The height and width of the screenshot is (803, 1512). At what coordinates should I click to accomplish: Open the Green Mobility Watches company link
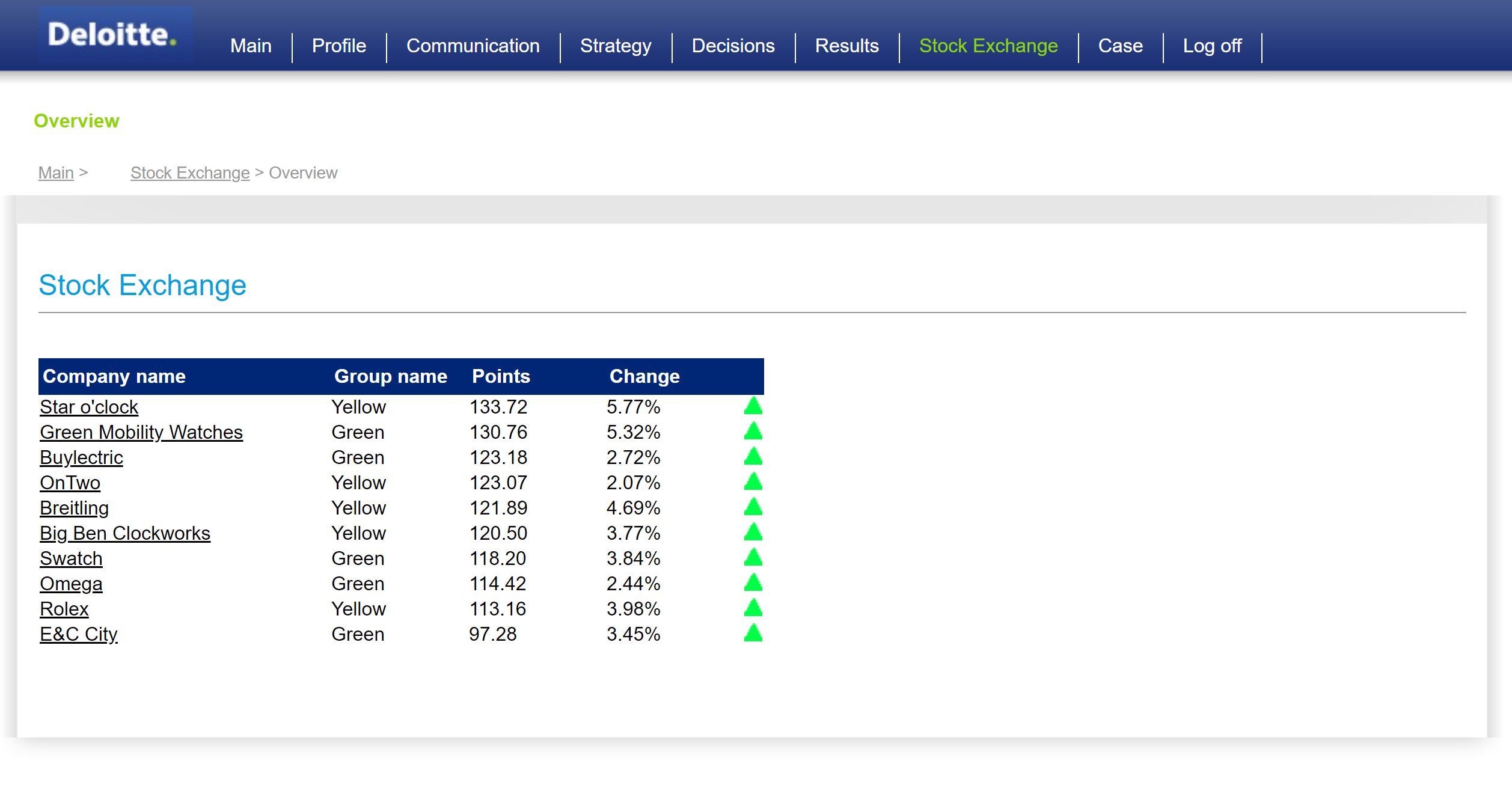click(141, 433)
